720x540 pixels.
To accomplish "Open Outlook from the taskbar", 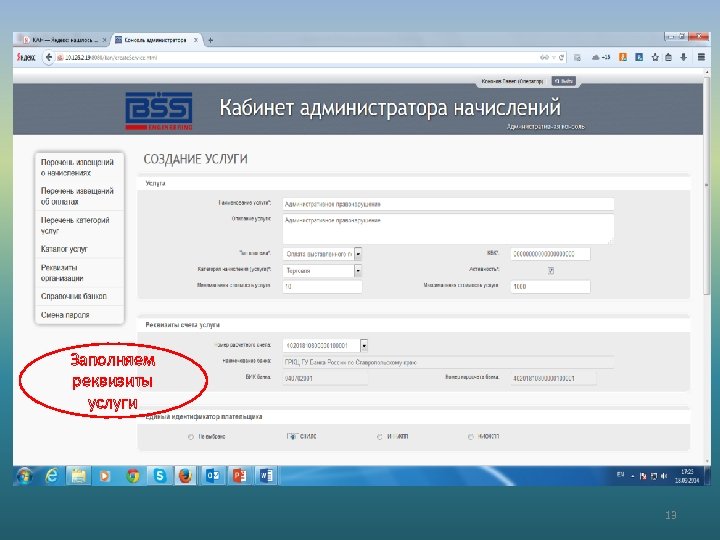I will point(212,476).
